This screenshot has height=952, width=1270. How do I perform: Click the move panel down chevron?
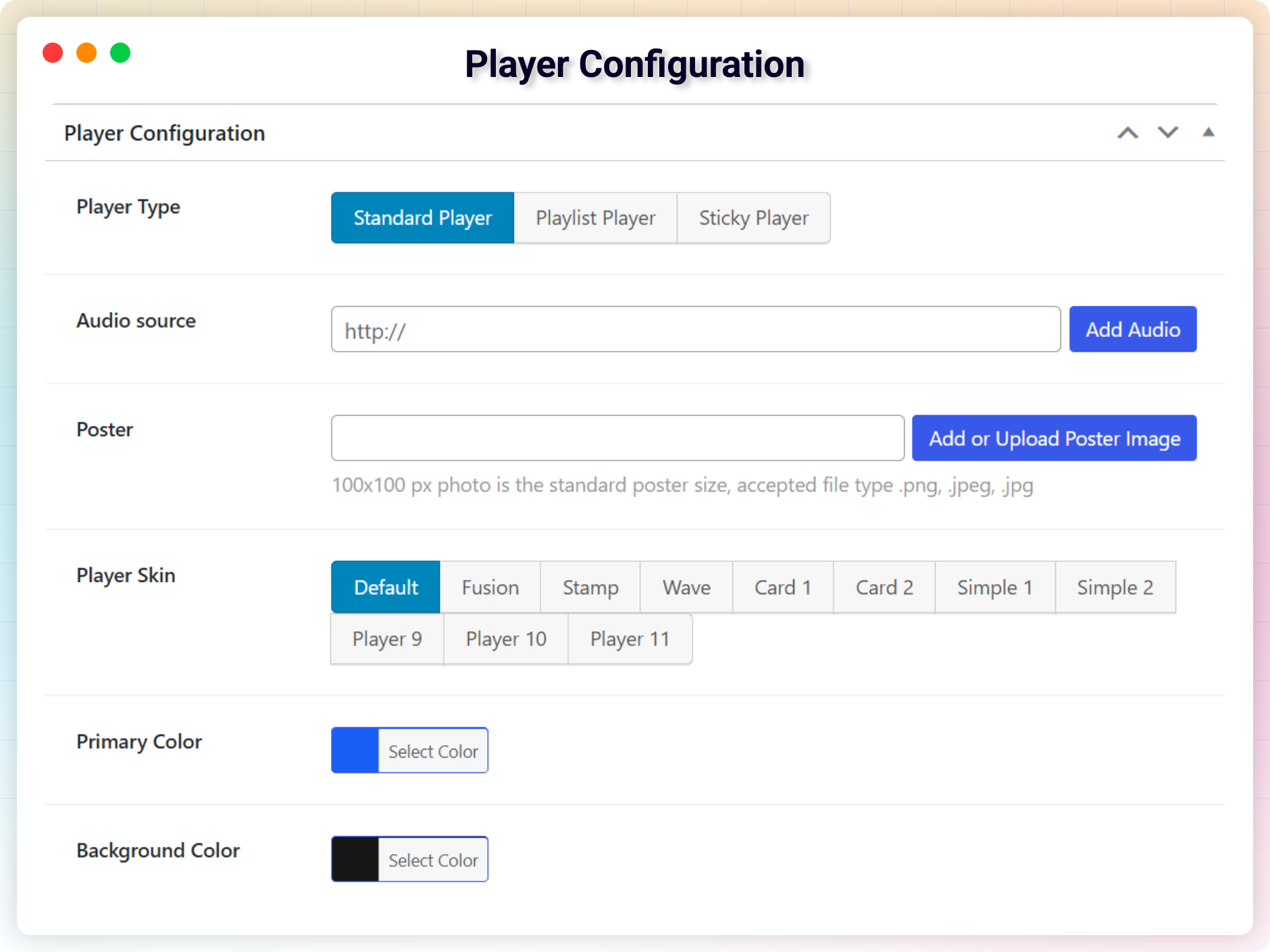point(1168,132)
